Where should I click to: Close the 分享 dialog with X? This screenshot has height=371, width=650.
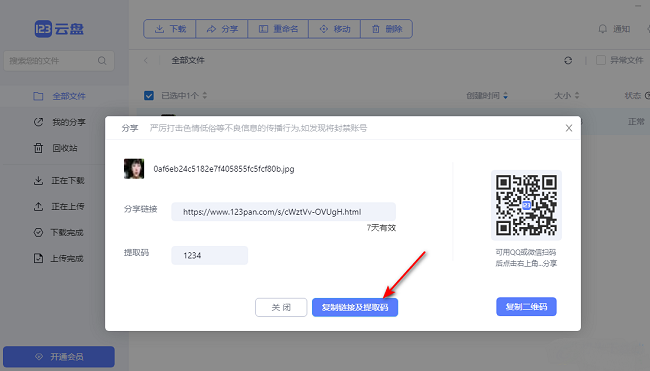click(x=569, y=128)
